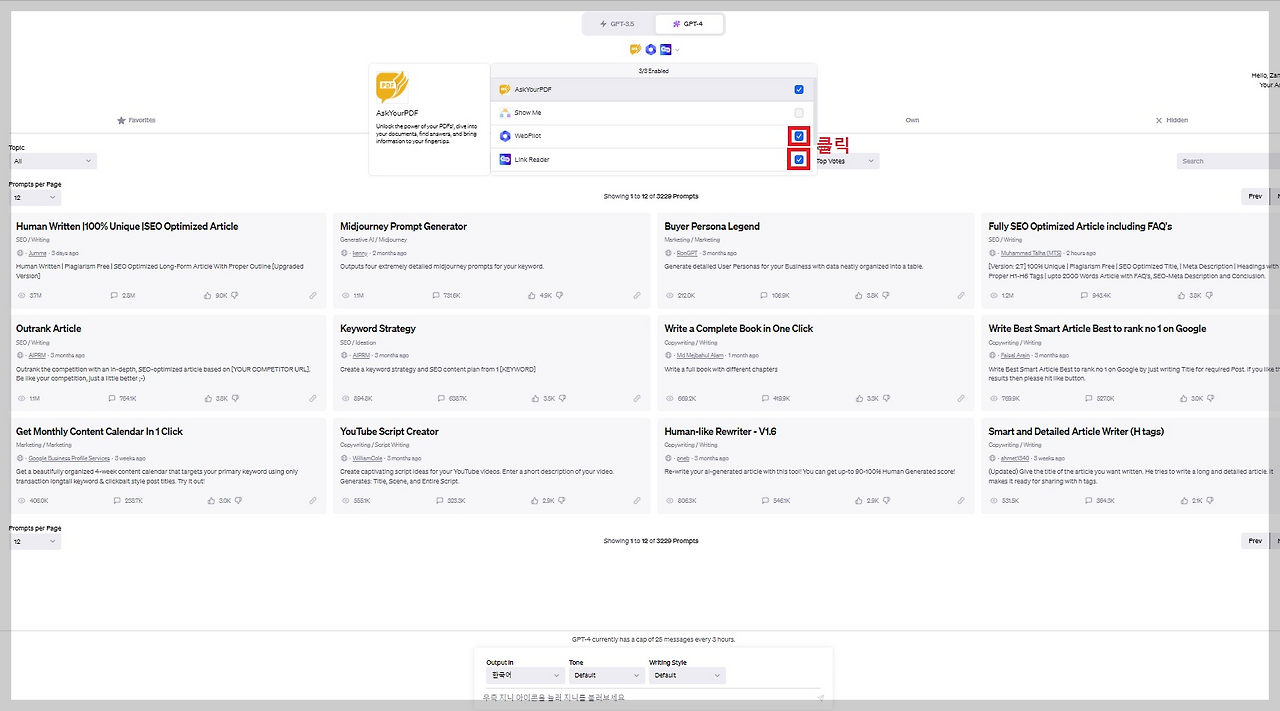The height and width of the screenshot is (711, 1280).
Task: Open the Top Votes sort dropdown
Action: 846,161
